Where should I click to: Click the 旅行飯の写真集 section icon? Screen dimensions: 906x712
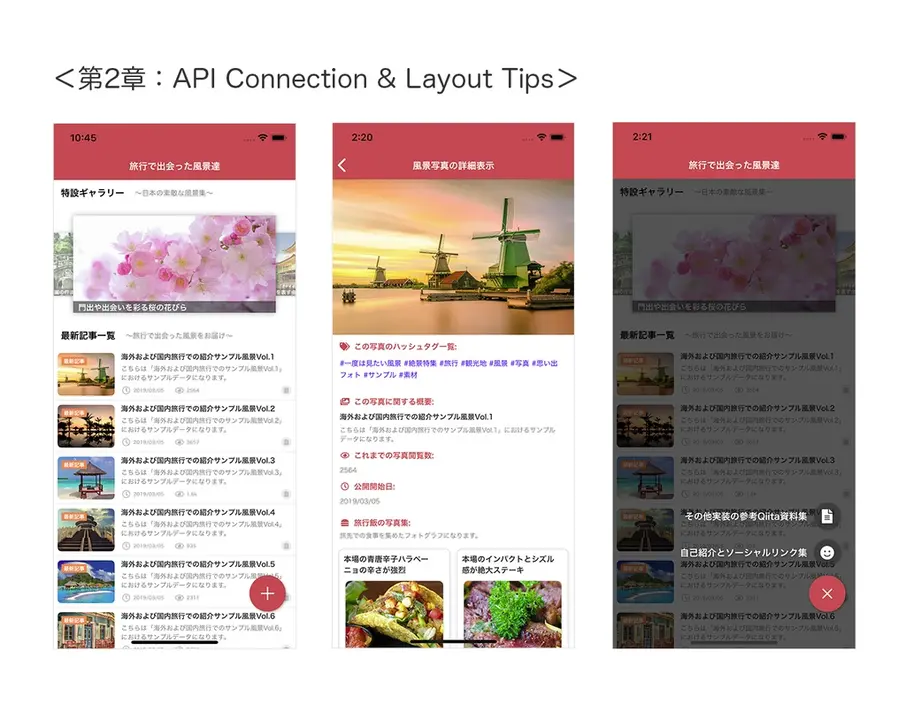[x=344, y=522]
